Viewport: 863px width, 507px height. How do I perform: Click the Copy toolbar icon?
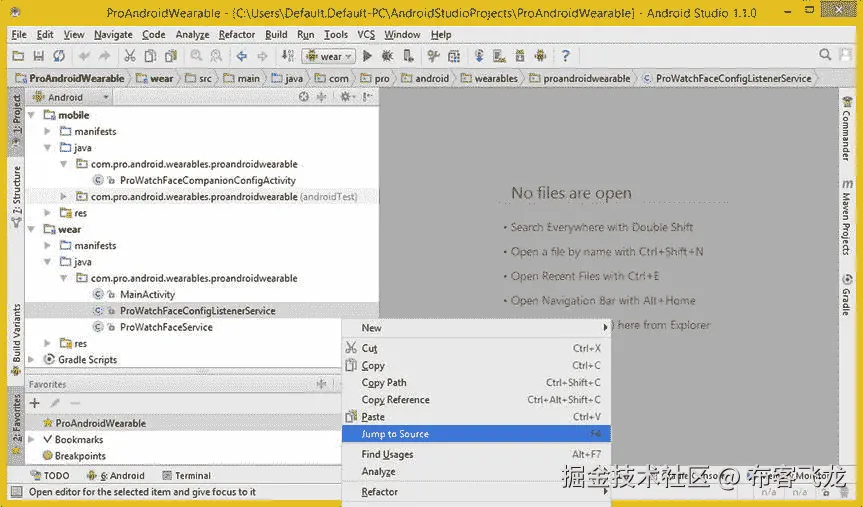(x=150, y=56)
